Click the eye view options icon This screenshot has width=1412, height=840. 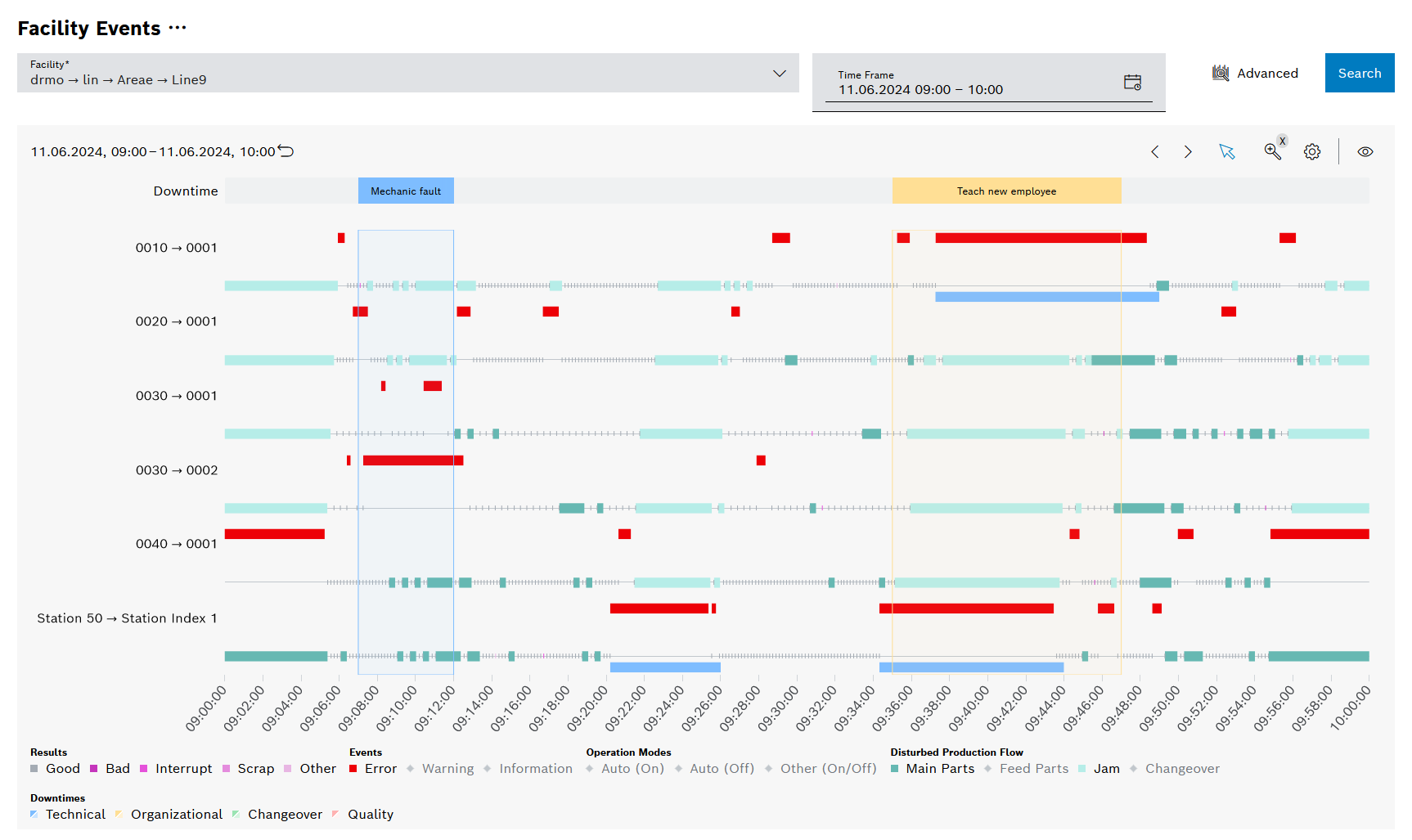click(x=1365, y=151)
